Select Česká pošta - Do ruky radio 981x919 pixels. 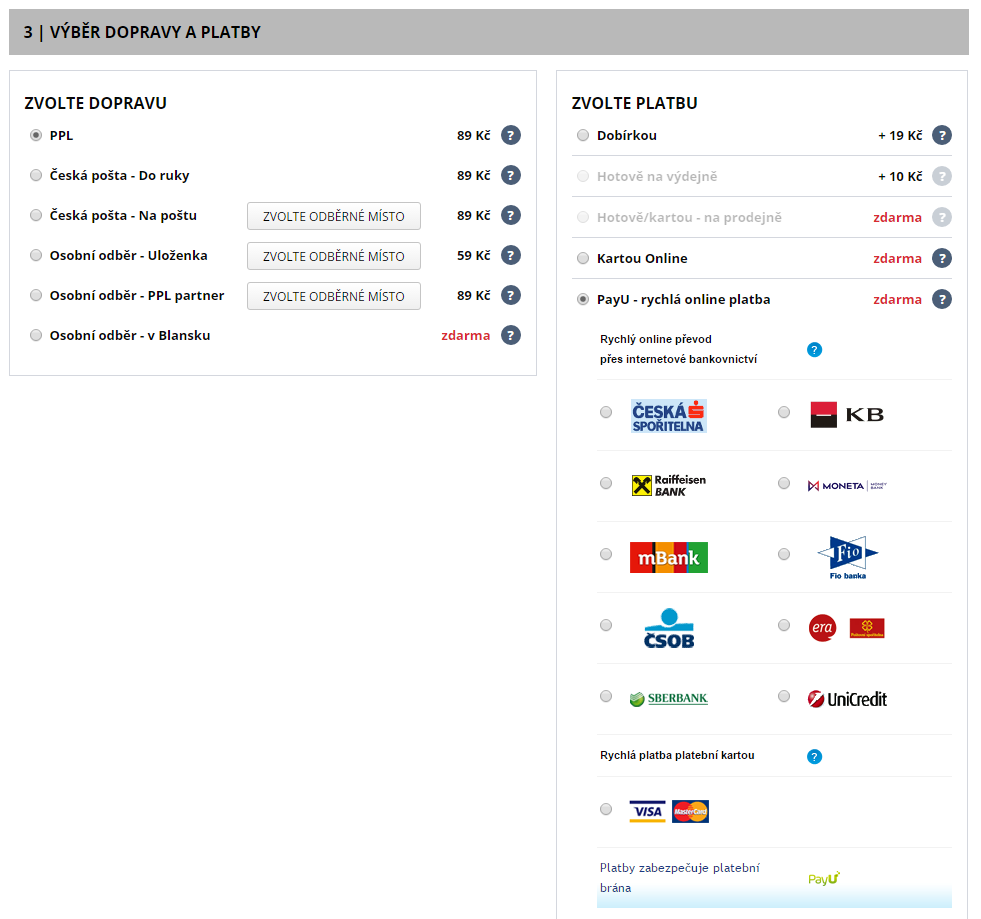pyautogui.click(x=36, y=175)
